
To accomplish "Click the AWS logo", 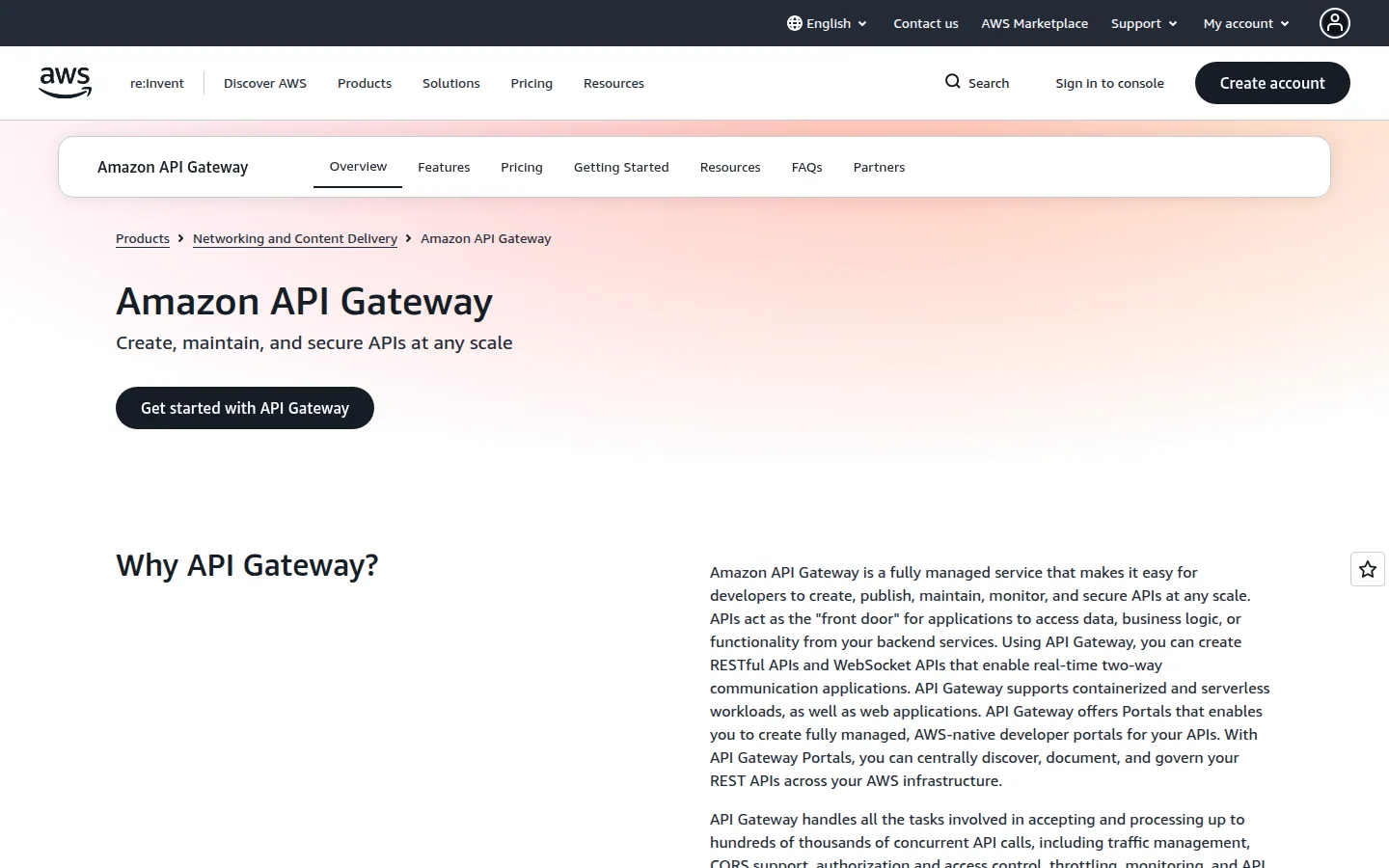I will (65, 83).
